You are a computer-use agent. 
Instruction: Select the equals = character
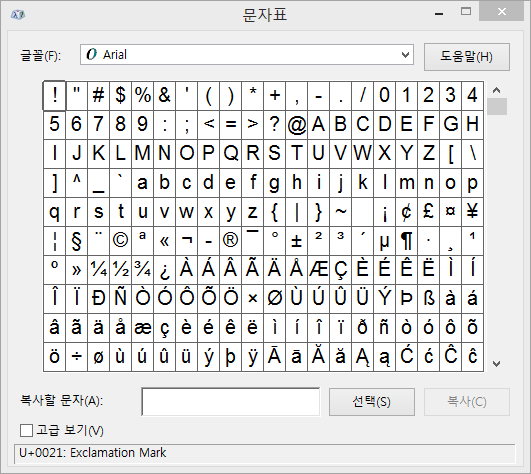coord(231,125)
